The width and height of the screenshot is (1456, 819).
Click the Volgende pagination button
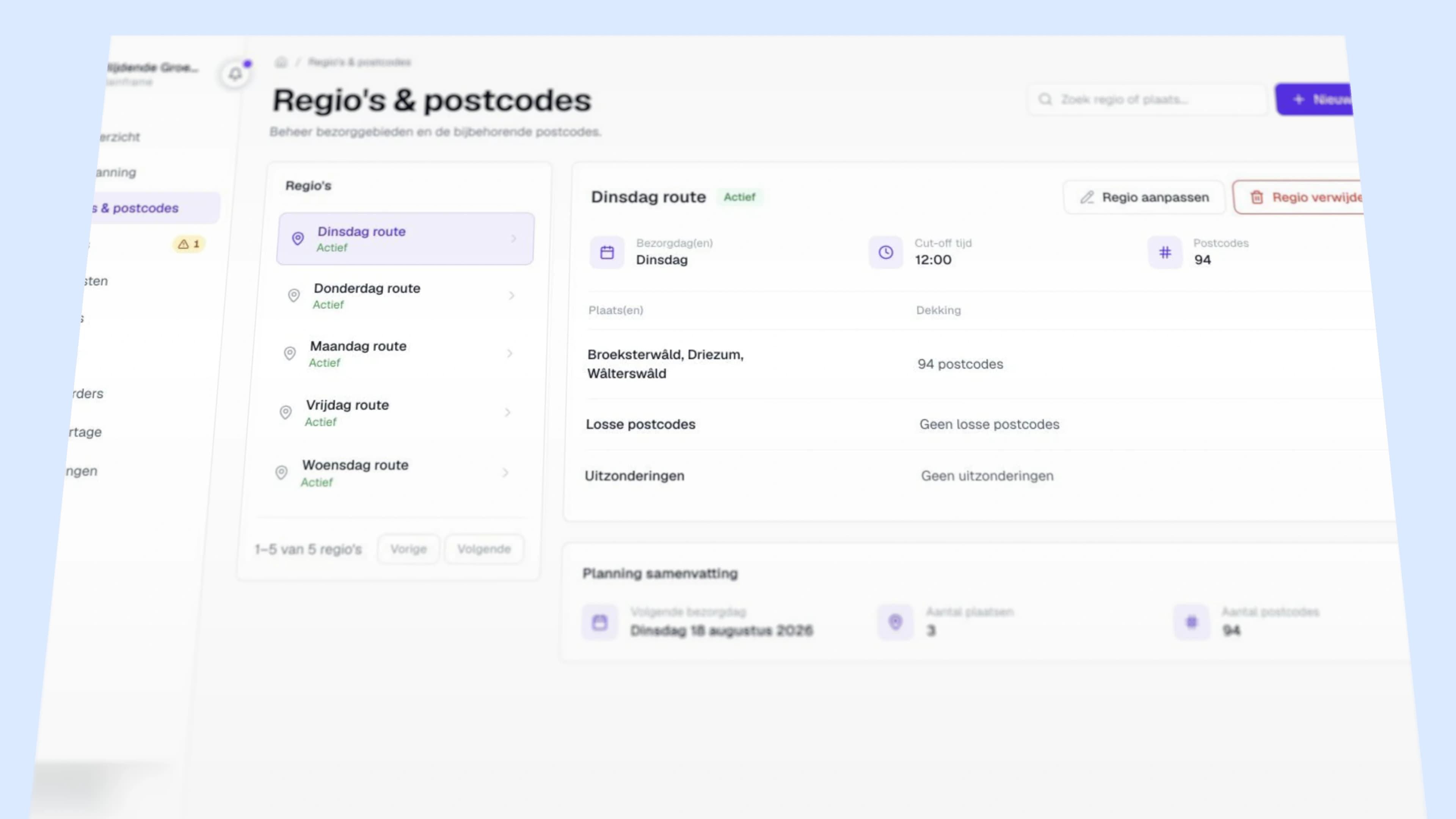click(x=484, y=549)
